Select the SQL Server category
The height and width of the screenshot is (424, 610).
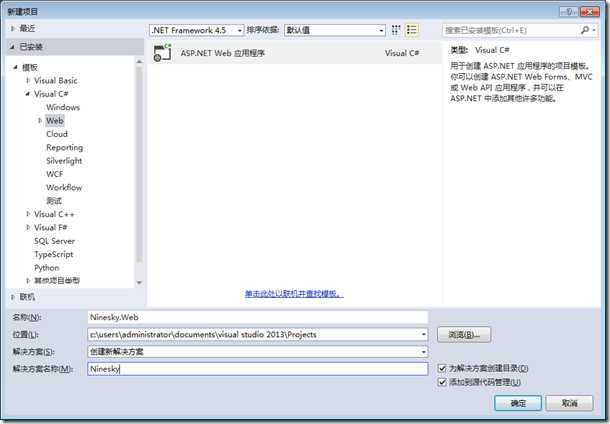tap(54, 241)
